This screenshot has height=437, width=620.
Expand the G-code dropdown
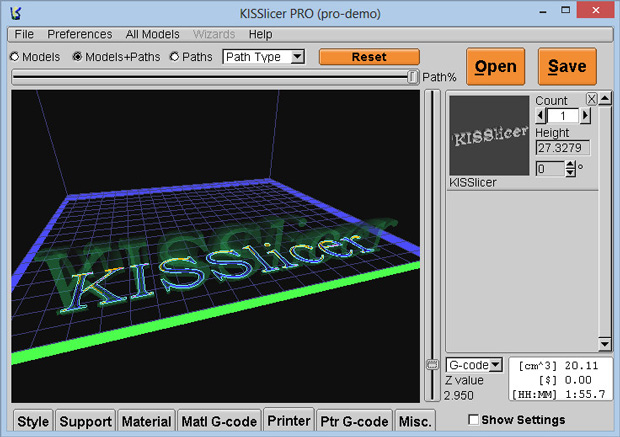pos(474,365)
